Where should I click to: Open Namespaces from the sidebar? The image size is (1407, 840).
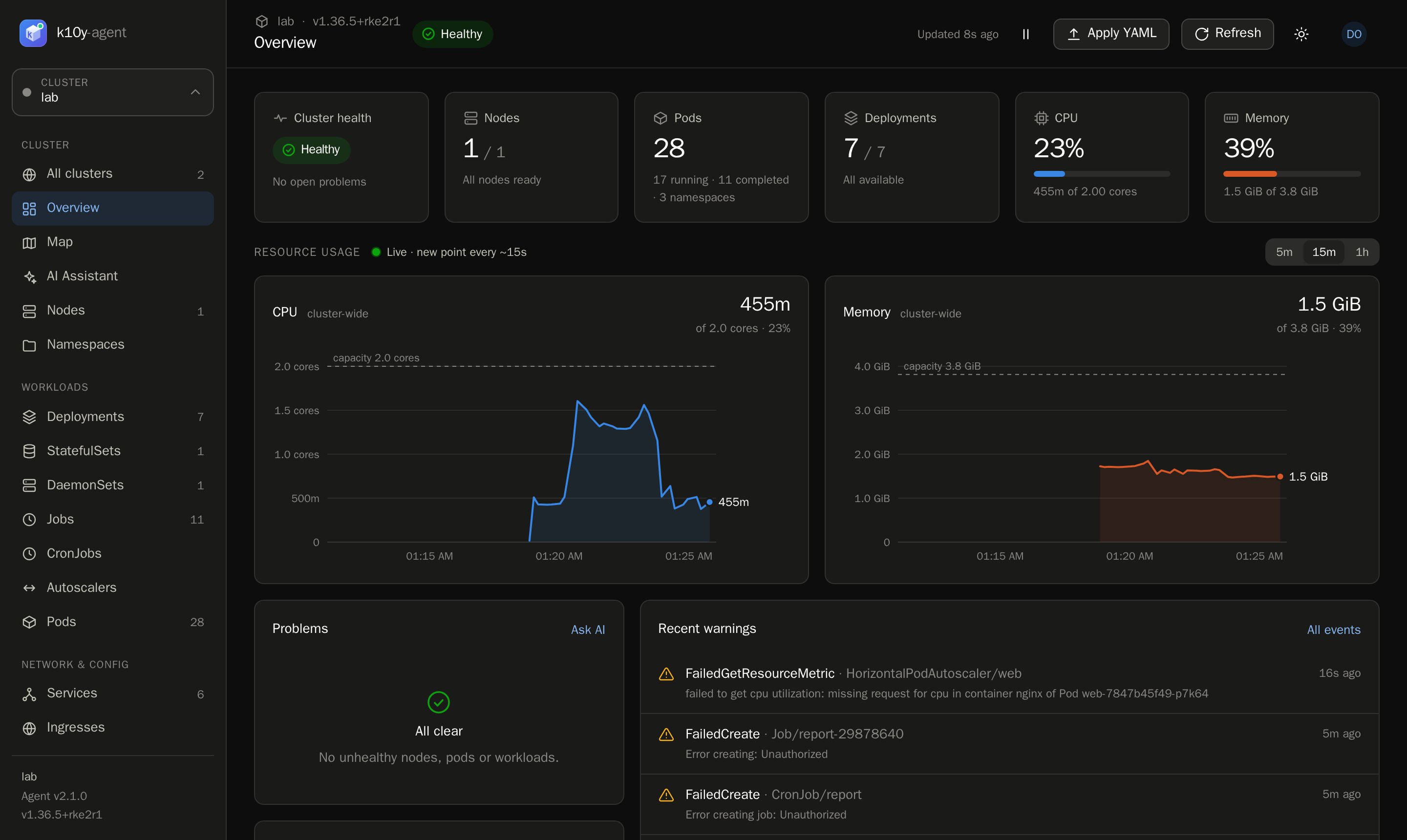tap(113, 344)
